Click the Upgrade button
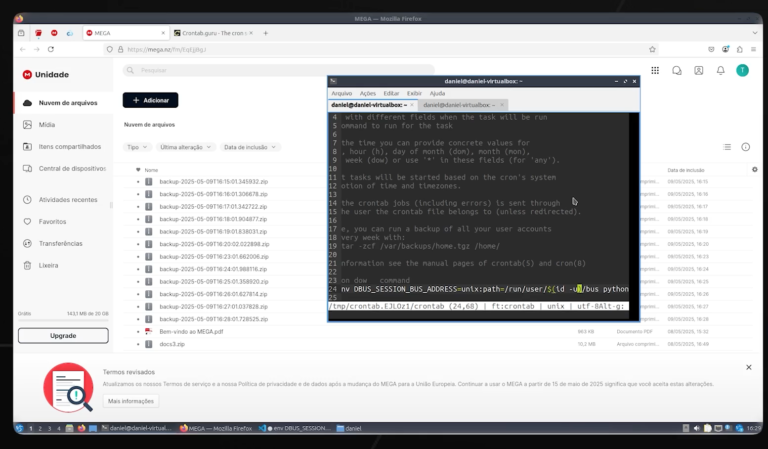 (x=62, y=335)
